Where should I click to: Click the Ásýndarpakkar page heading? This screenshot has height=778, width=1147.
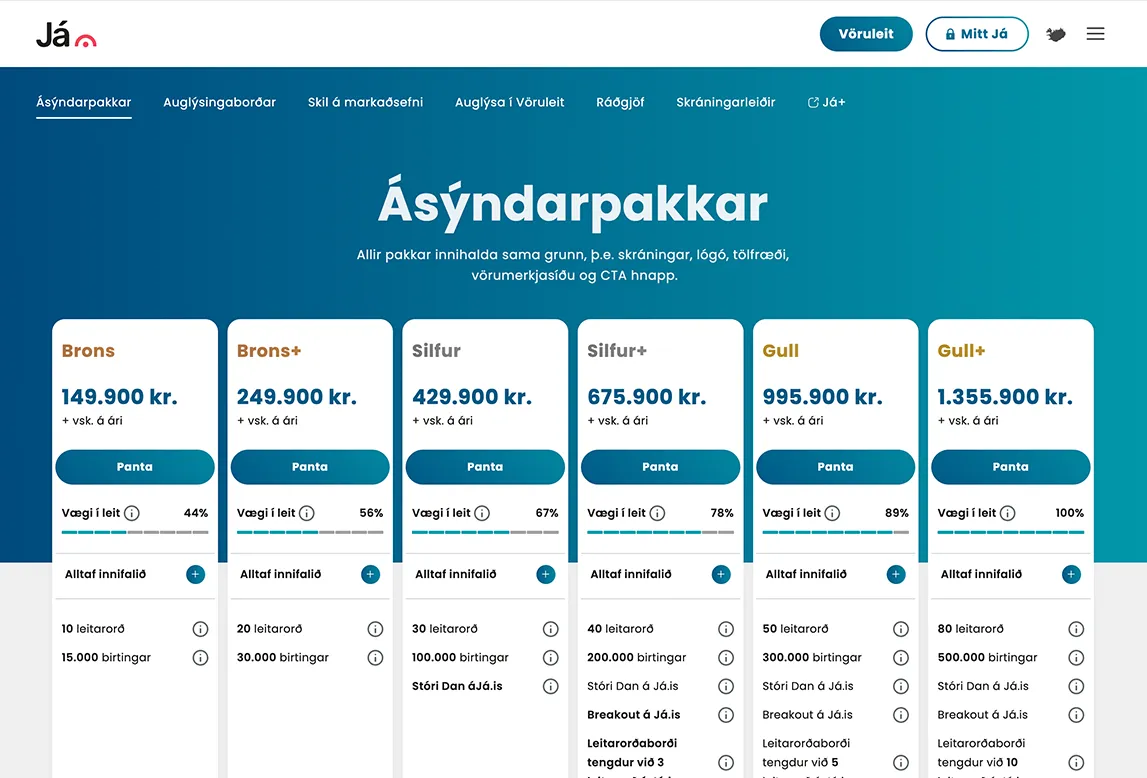pyautogui.click(x=573, y=203)
